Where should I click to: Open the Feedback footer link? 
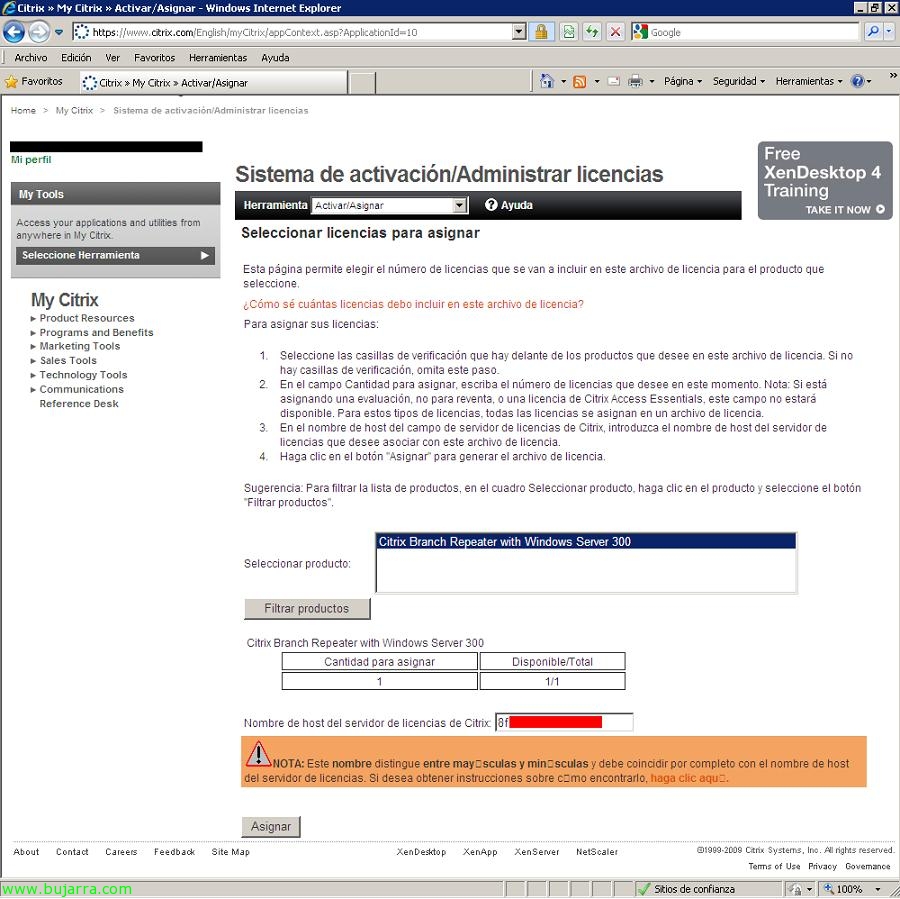[x=174, y=852]
